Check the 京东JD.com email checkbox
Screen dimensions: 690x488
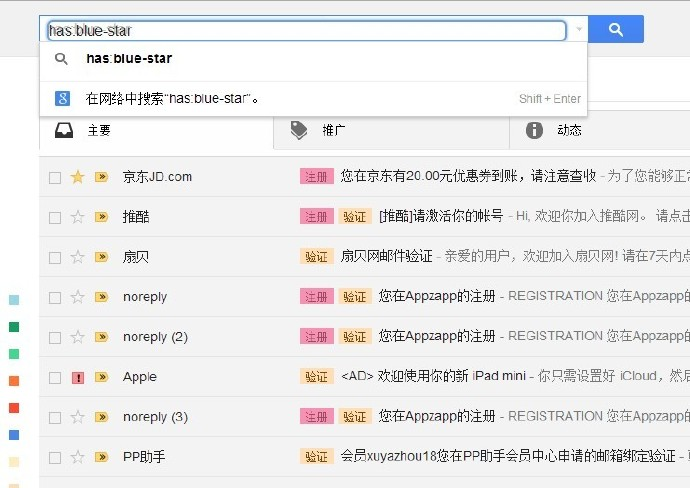coord(55,178)
